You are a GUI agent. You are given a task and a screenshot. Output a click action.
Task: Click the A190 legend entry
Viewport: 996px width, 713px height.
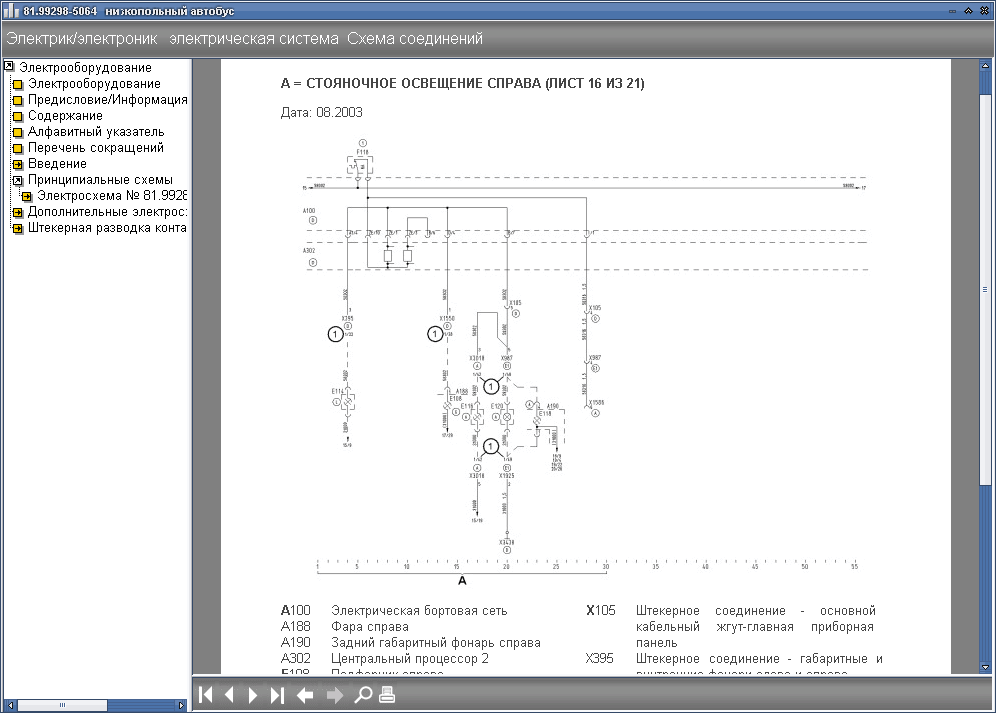point(410,642)
